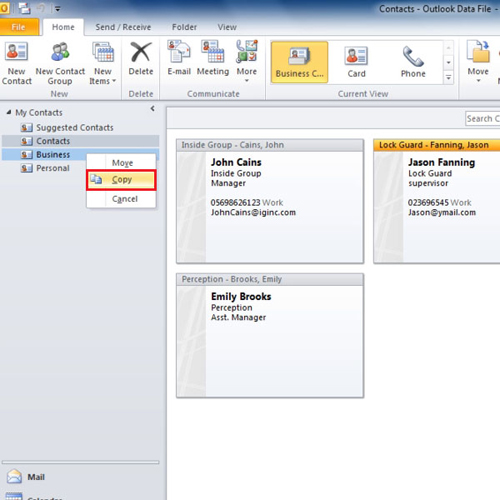Select the Home ribbon tab
The image size is (500, 500).
click(63, 27)
